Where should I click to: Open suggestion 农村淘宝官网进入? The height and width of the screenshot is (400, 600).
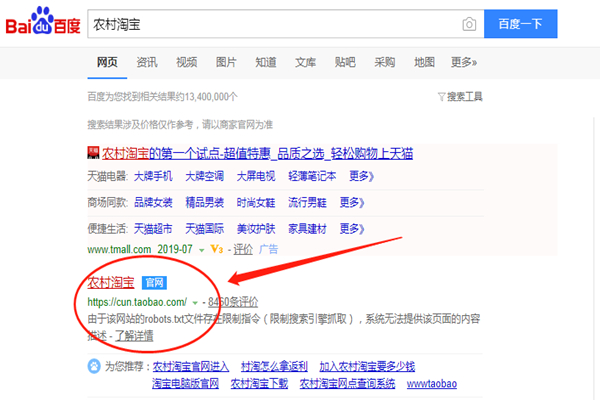pos(191,367)
